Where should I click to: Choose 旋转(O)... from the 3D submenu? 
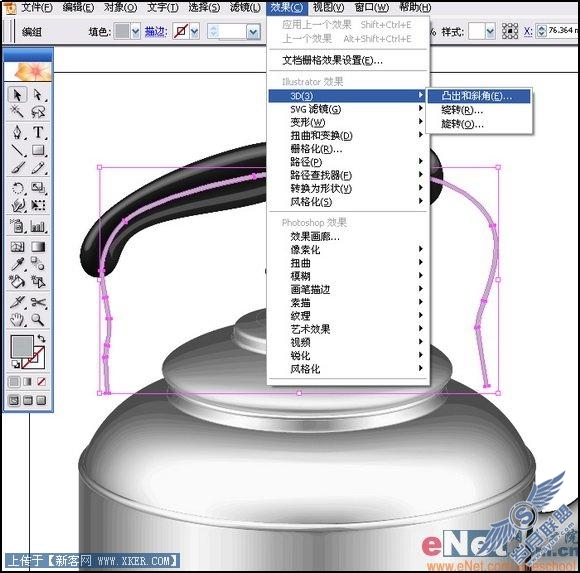(x=479, y=124)
